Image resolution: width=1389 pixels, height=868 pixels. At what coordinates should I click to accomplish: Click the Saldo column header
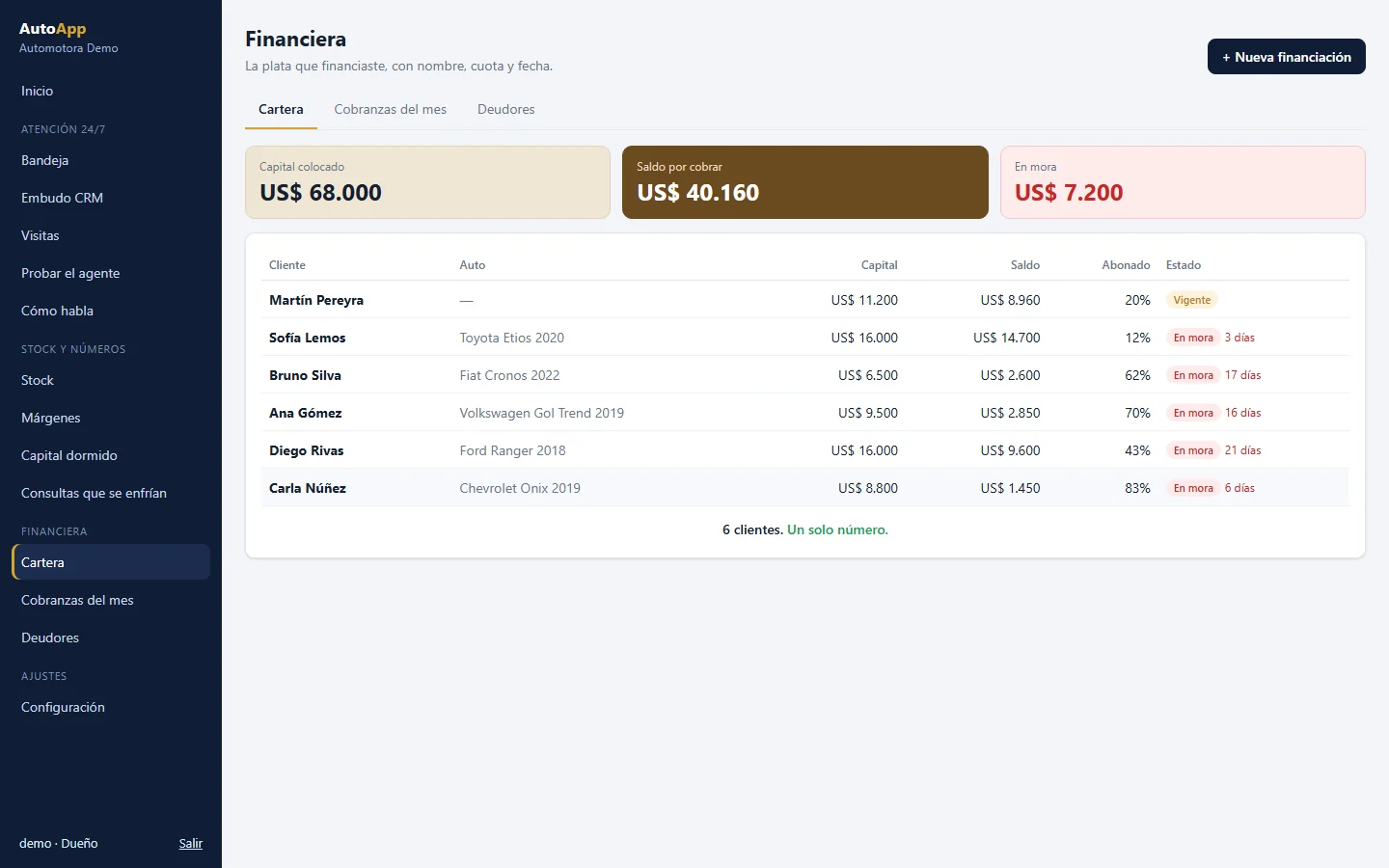coord(1025,265)
